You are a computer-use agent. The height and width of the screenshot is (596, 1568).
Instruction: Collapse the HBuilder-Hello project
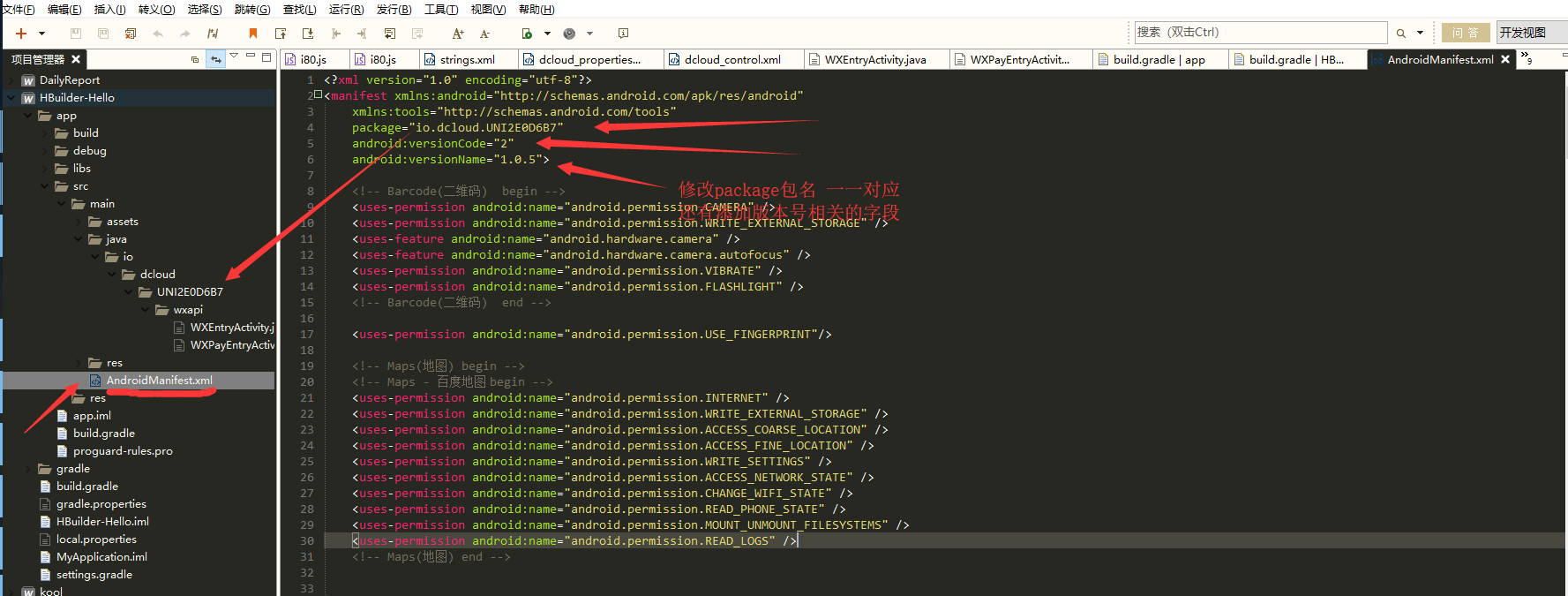[11, 98]
